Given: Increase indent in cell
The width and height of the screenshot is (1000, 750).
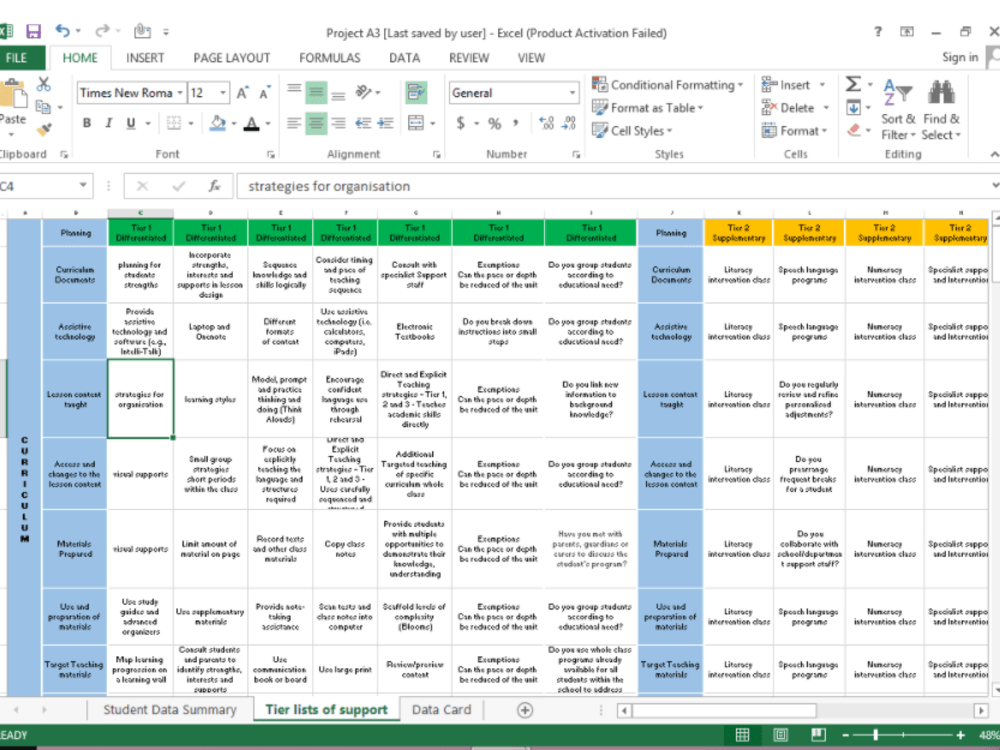Looking at the screenshot, I should pyautogui.click(x=385, y=123).
